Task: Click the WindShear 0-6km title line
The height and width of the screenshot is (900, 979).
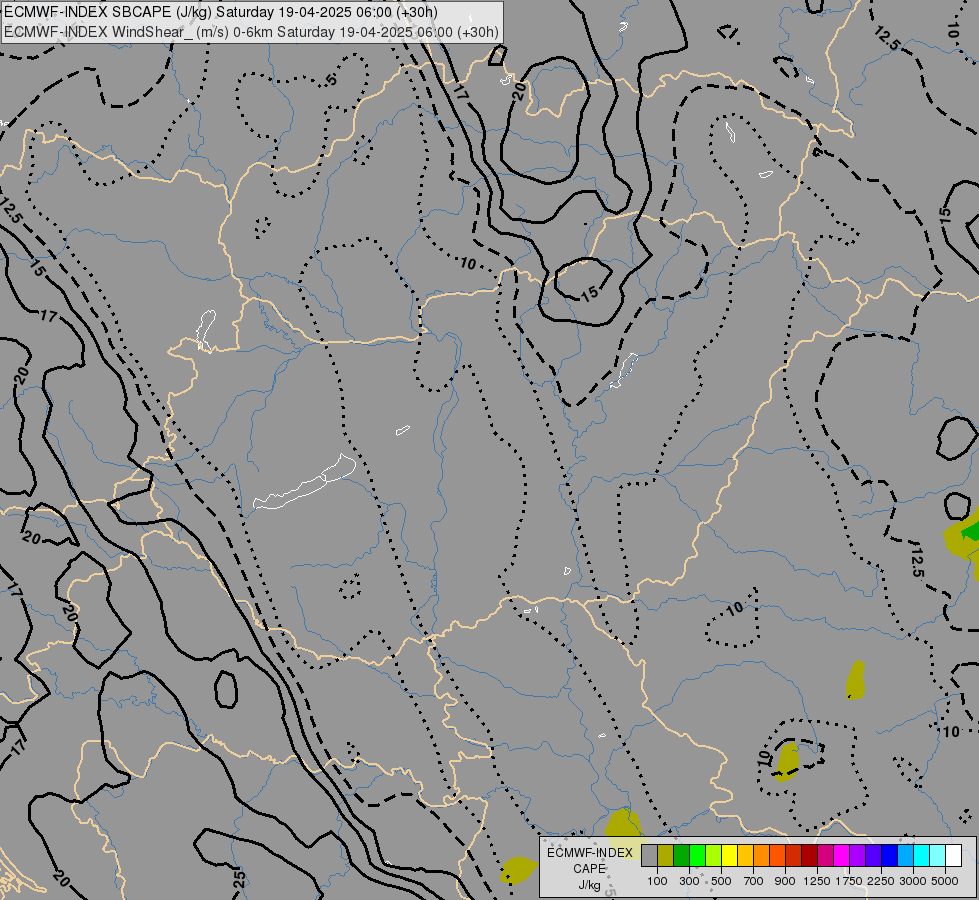Action: click(252, 32)
